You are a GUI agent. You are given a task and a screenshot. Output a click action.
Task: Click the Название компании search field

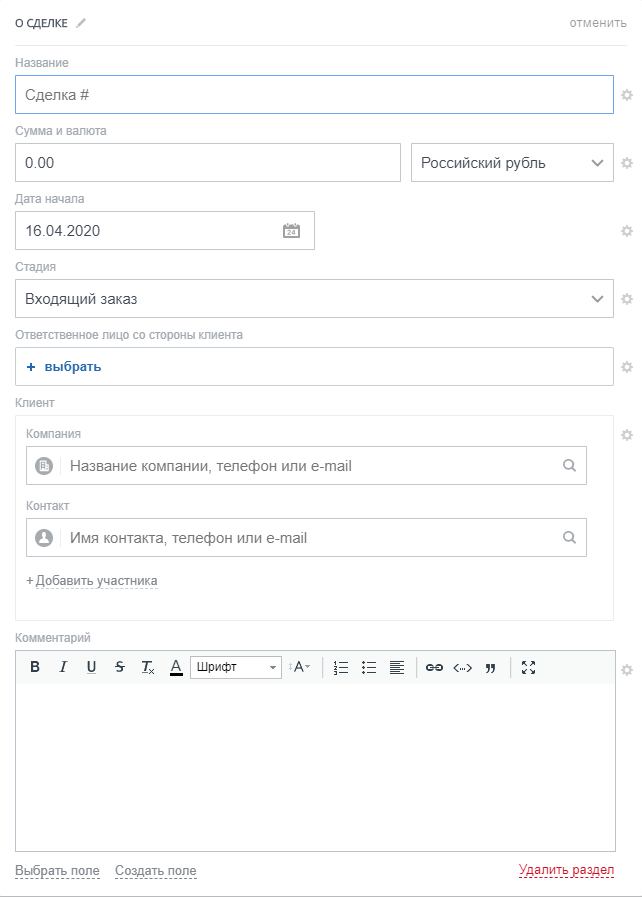pos(310,466)
